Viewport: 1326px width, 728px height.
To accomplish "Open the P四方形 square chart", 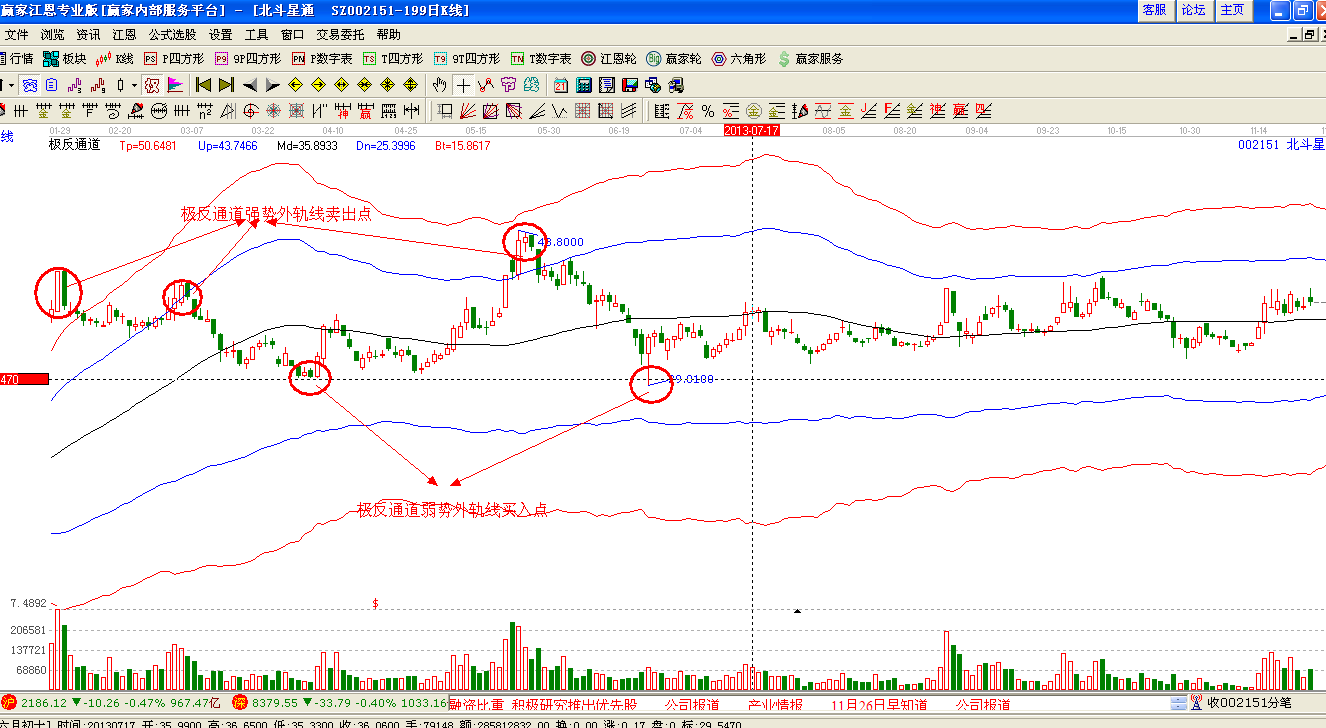I will point(174,59).
